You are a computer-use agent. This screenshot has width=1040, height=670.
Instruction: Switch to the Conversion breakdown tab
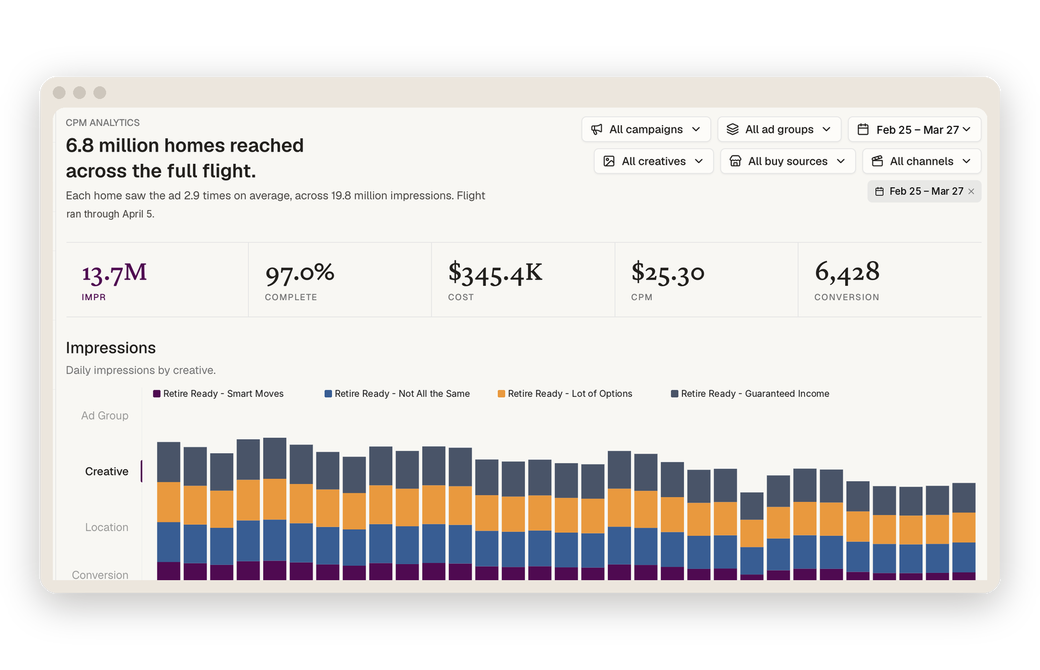click(100, 574)
